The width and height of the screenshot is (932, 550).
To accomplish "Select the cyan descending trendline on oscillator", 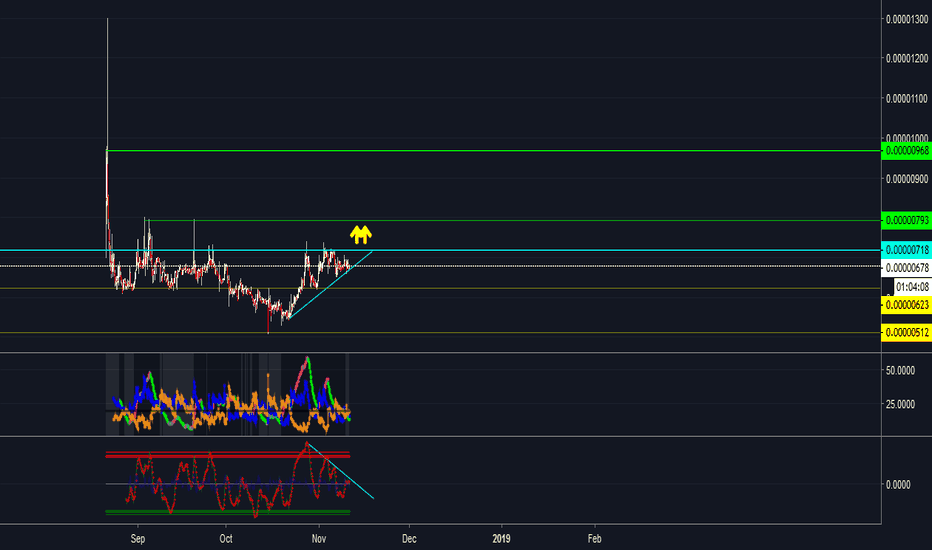I will pyautogui.click(x=341, y=471).
